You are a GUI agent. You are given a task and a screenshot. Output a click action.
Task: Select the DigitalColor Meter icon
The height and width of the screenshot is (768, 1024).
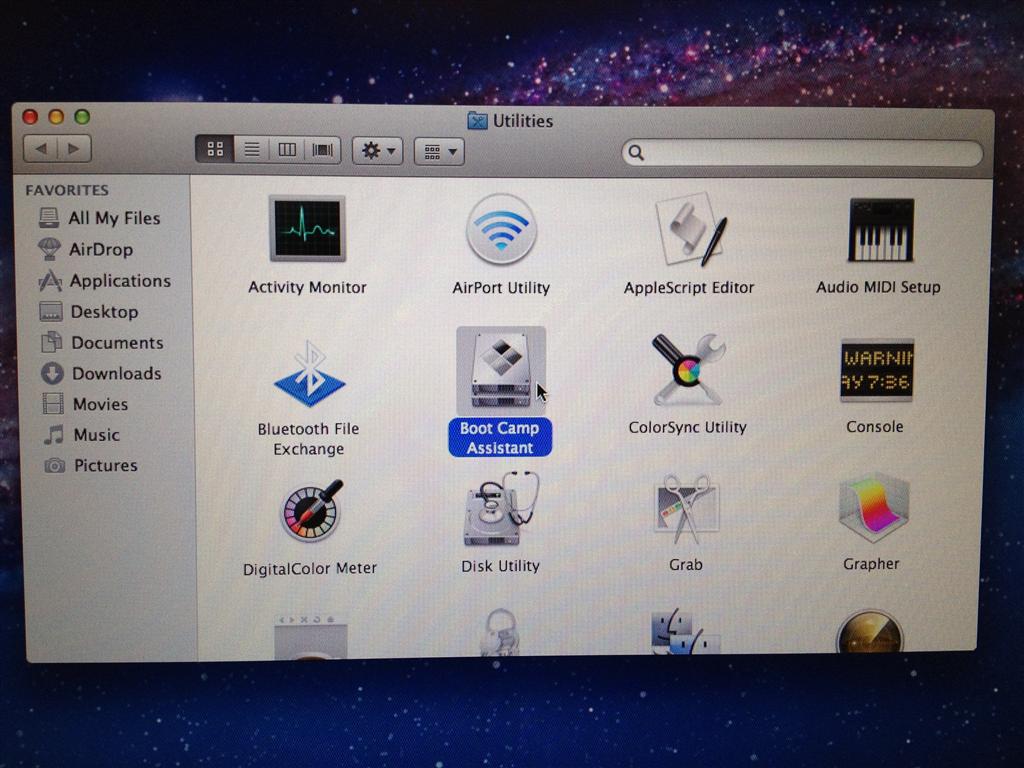(312, 510)
